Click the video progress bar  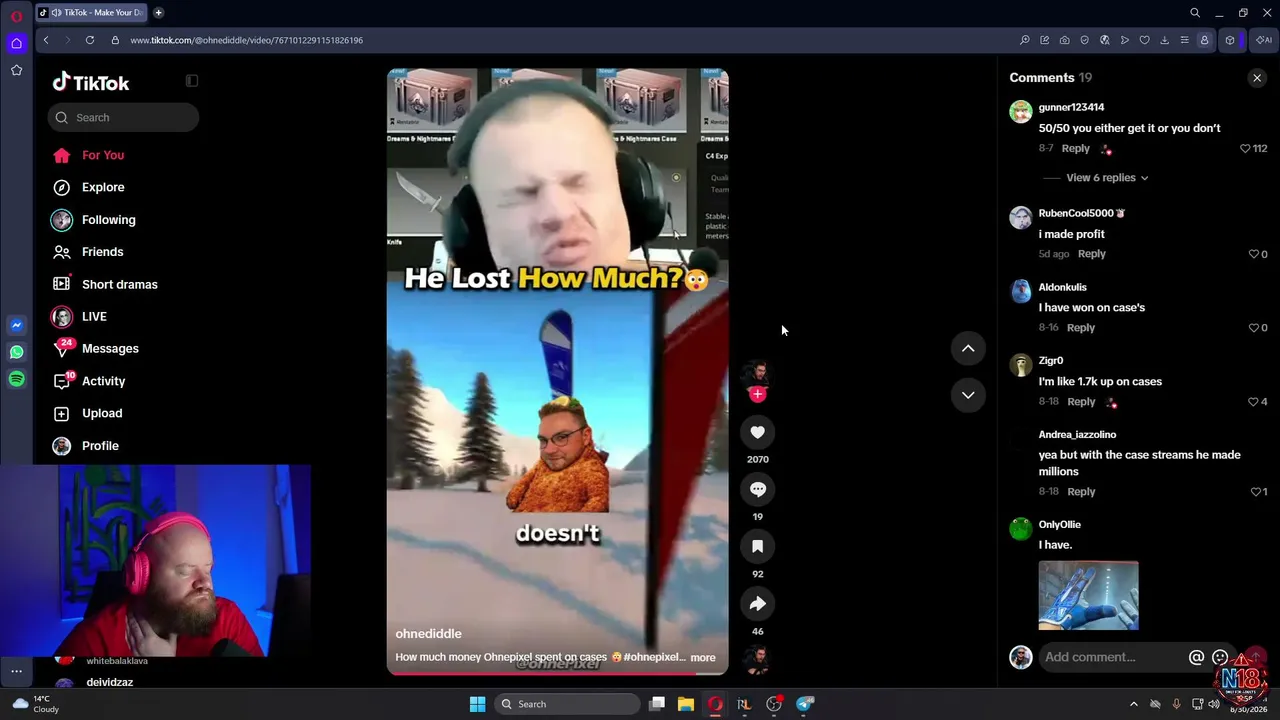[558, 673]
